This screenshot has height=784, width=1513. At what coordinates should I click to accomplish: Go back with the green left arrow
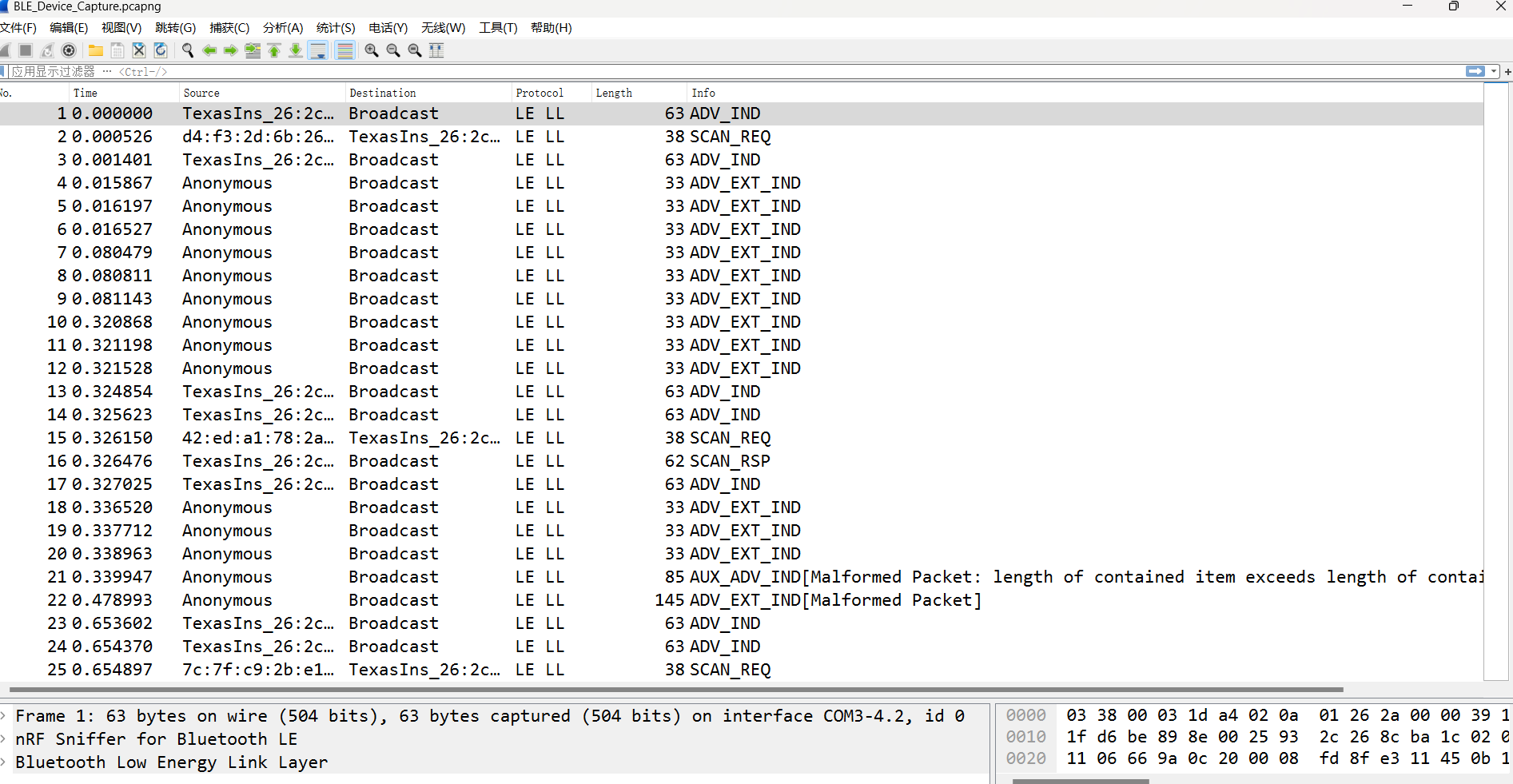pyautogui.click(x=209, y=50)
